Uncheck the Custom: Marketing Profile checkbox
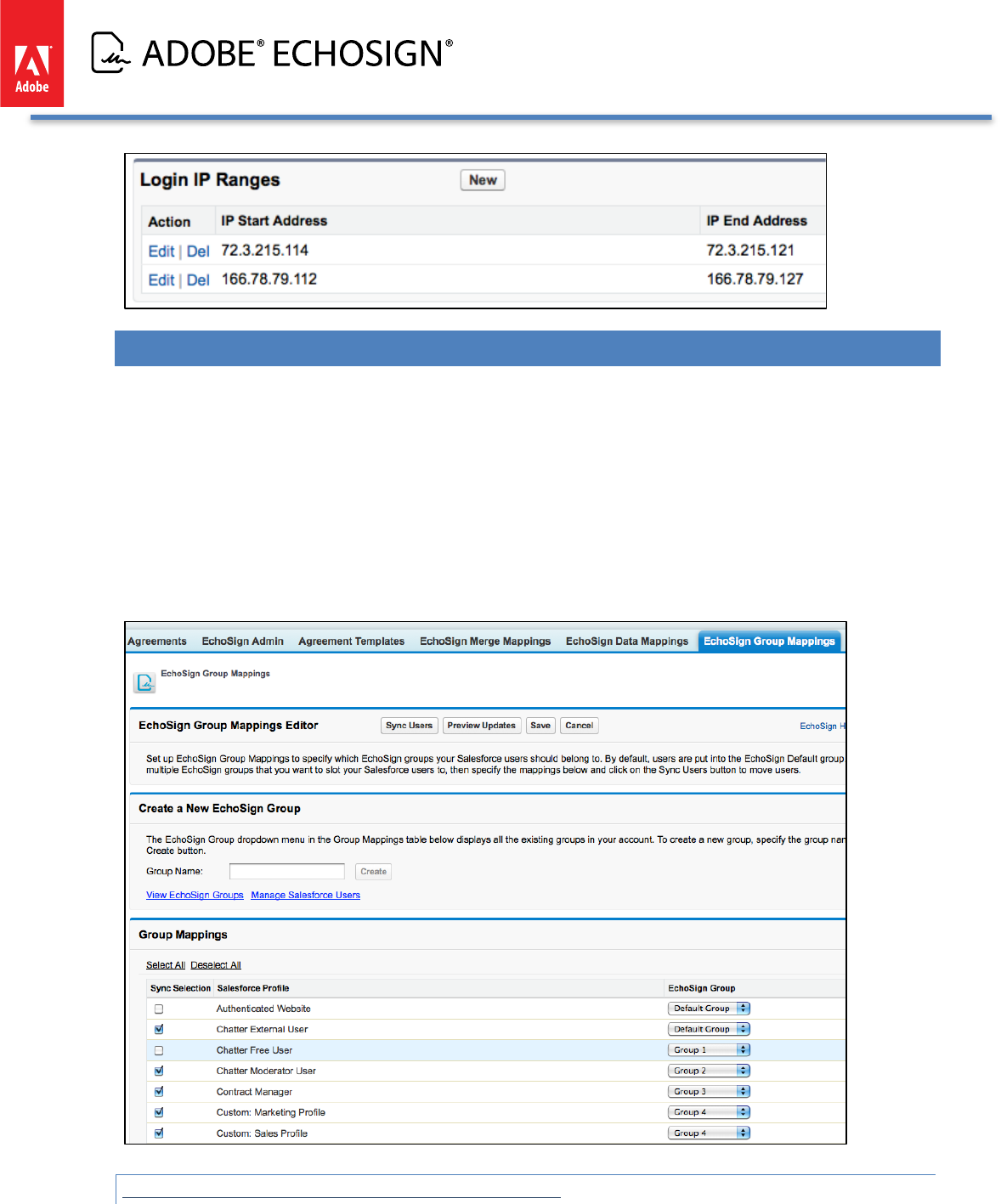 (x=159, y=1113)
